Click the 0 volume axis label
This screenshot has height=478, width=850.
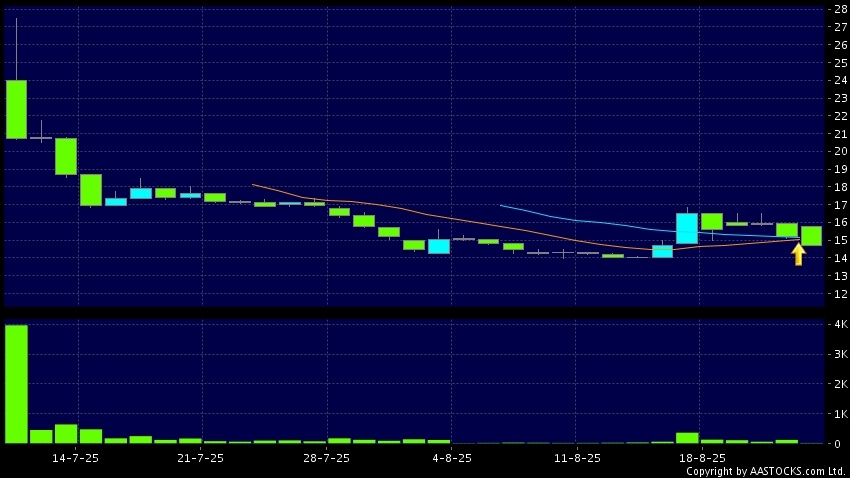click(x=838, y=444)
